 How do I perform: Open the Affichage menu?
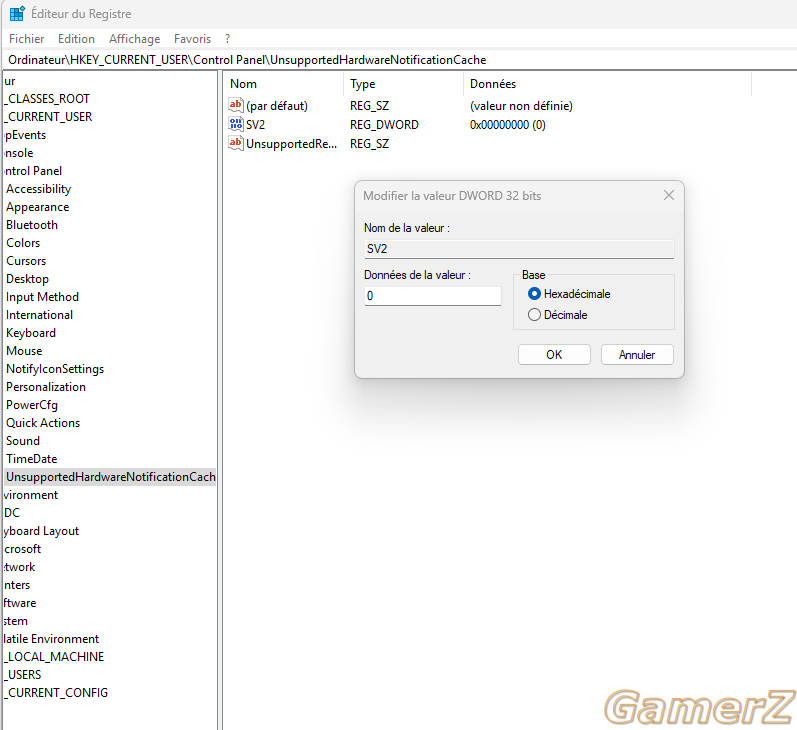(134, 39)
